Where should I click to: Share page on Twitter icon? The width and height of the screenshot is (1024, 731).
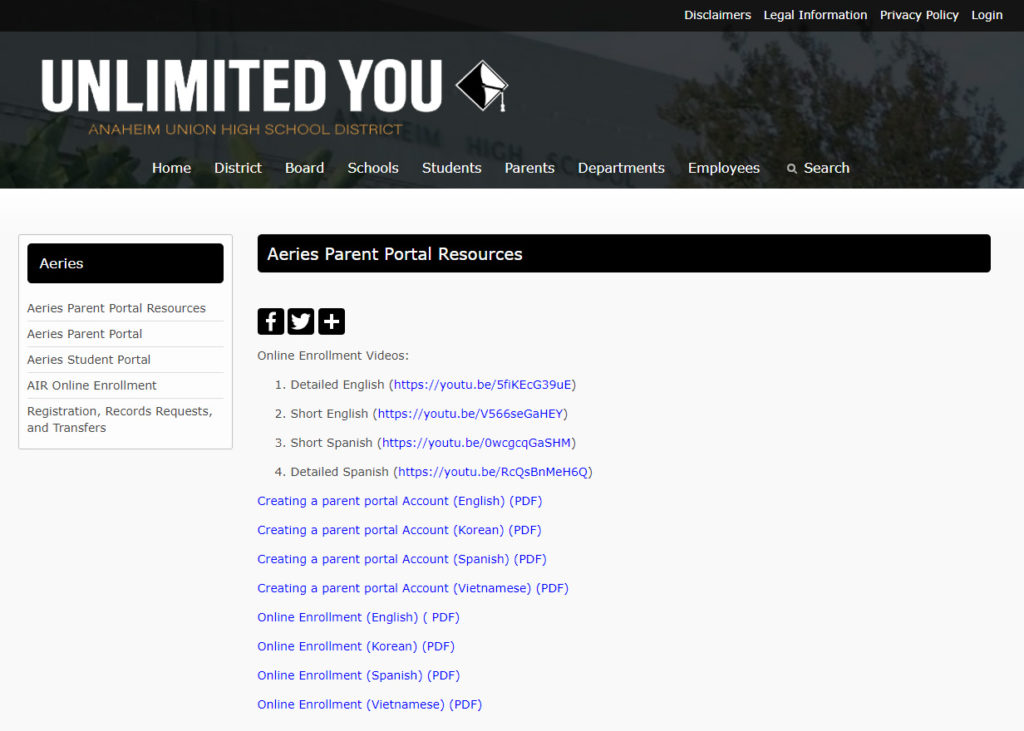click(301, 321)
